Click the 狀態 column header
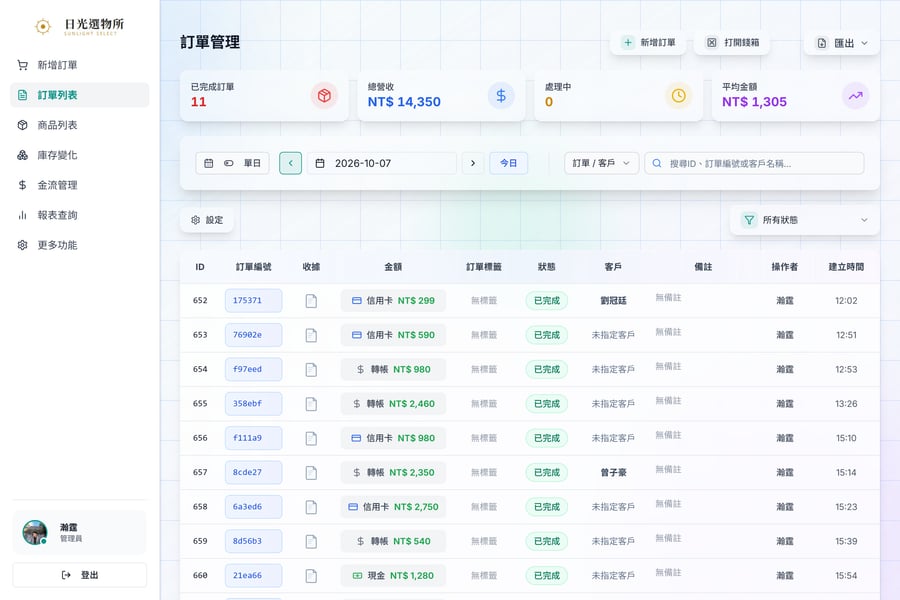Screen dimensions: 900x600 coord(546,267)
